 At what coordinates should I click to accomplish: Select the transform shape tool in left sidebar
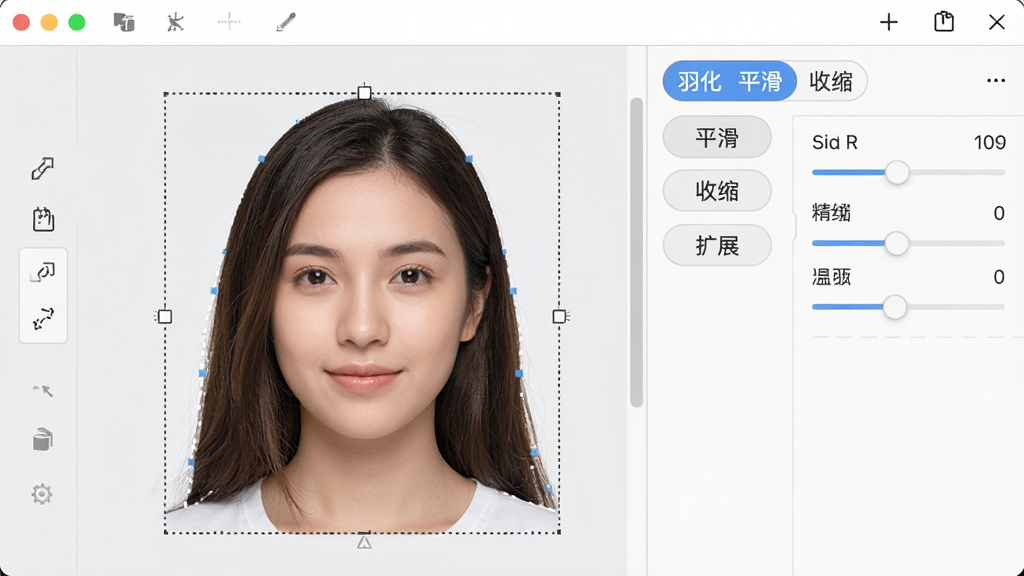click(x=43, y=272)
